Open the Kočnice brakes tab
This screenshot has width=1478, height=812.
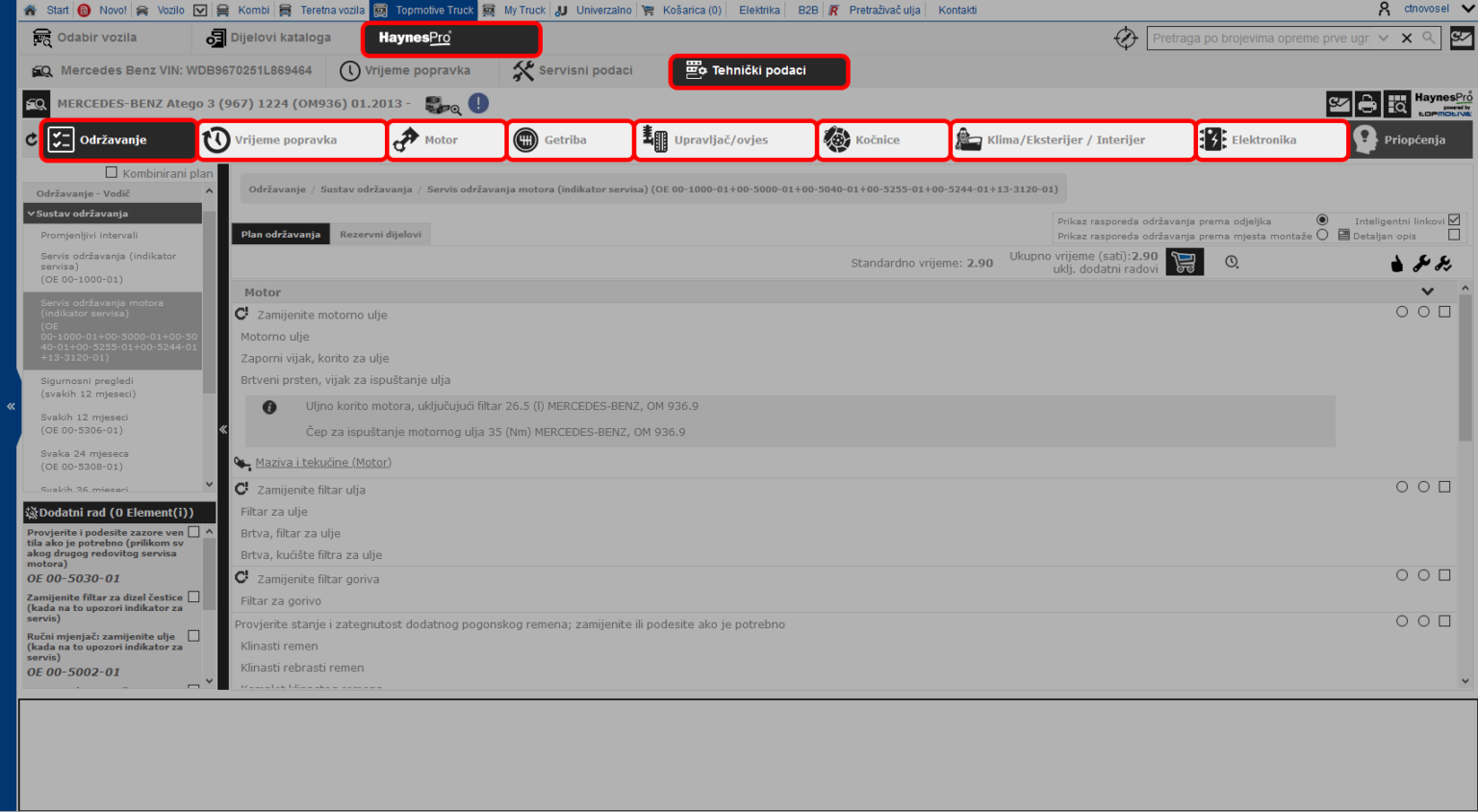[884, 140]
